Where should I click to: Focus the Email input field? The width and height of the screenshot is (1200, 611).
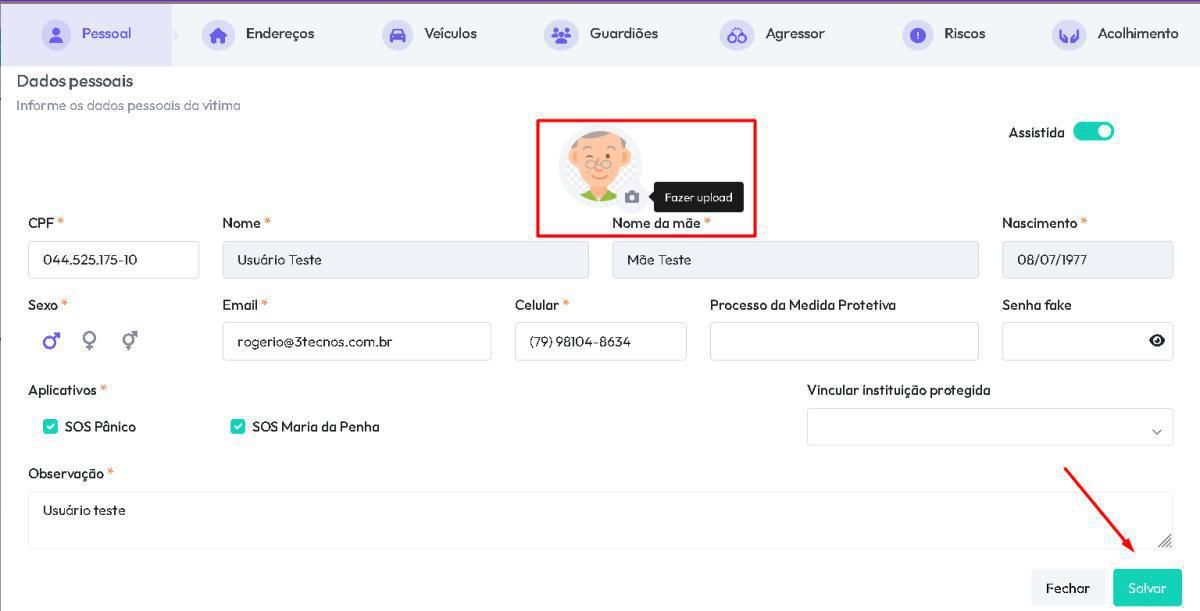357,341
